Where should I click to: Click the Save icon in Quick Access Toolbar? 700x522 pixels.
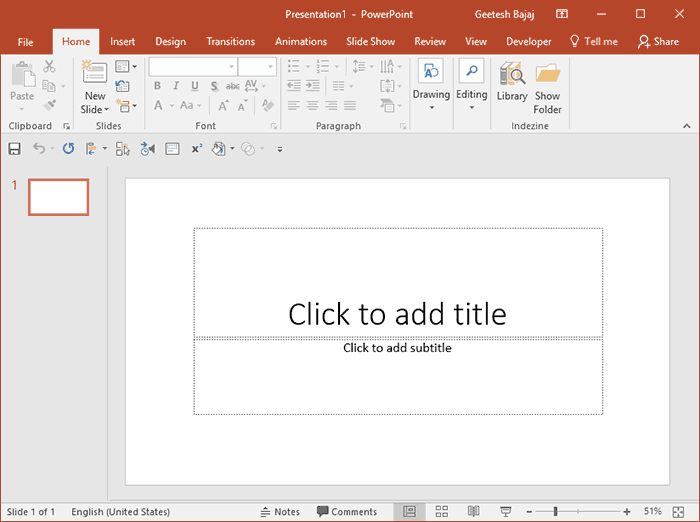point(14,149)
